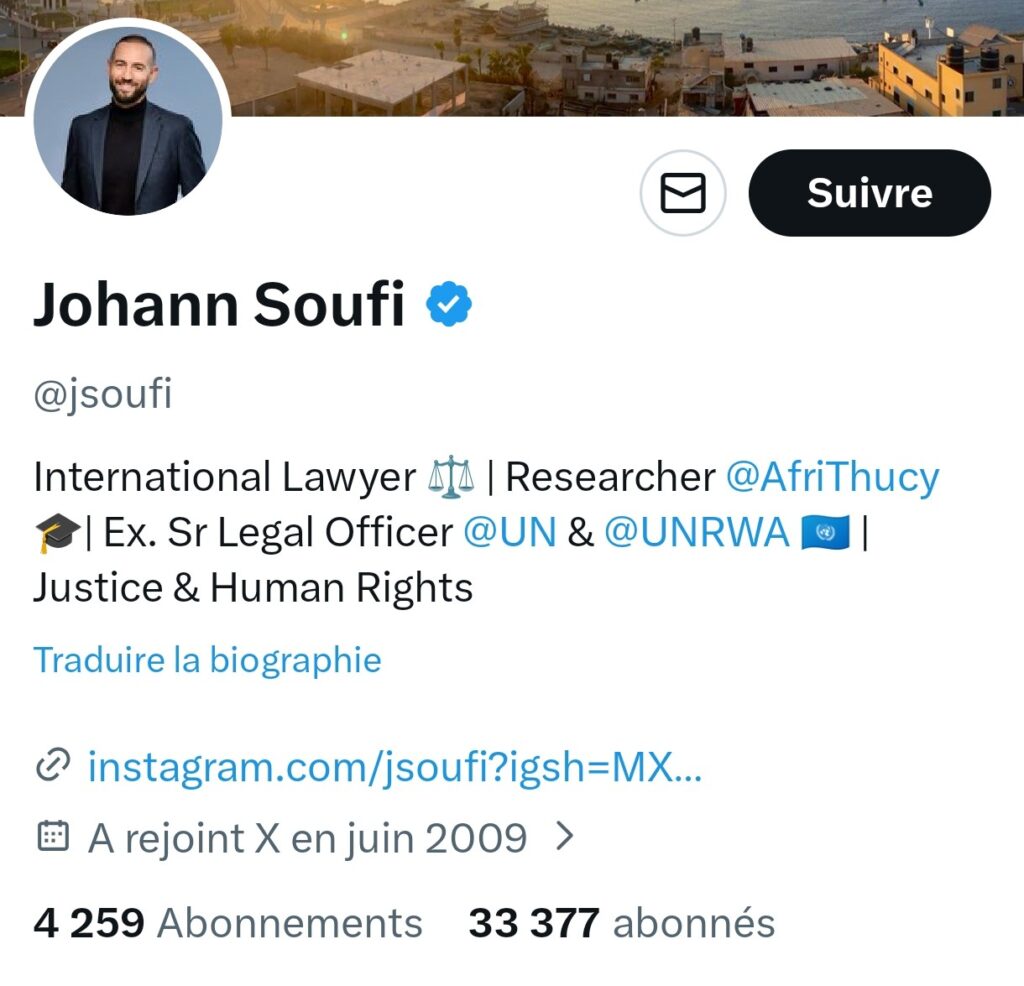Click the Johann Soufi display name
The width and height of the screenshot is (1024, 986).
click(219, 304)
